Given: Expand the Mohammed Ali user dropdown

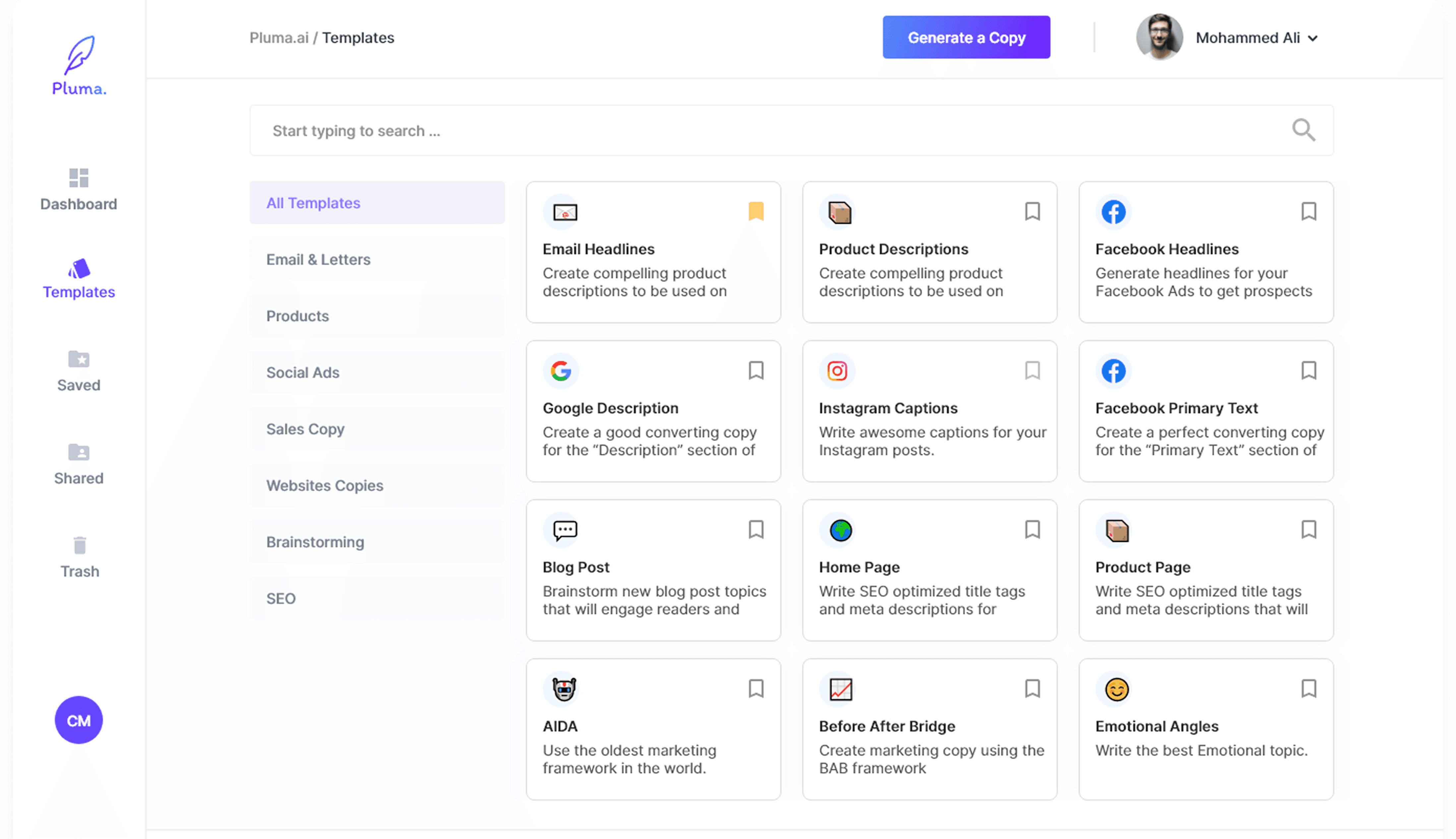Looking at the screenshot, I should click(1313, 39).
